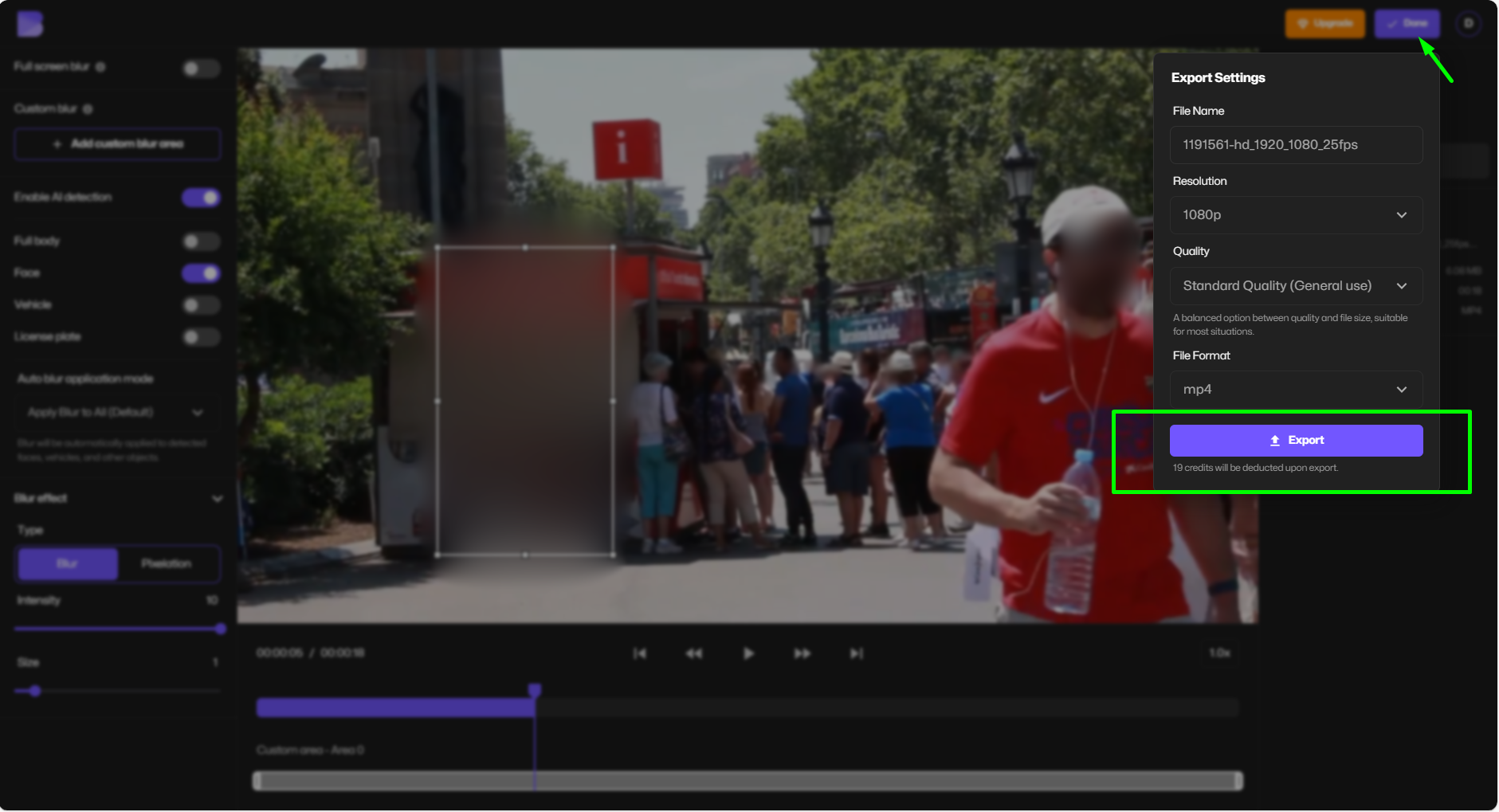Open the user profile avatar menu
The height and width of the screenshot is (812, 1499).
point(1468,24)
